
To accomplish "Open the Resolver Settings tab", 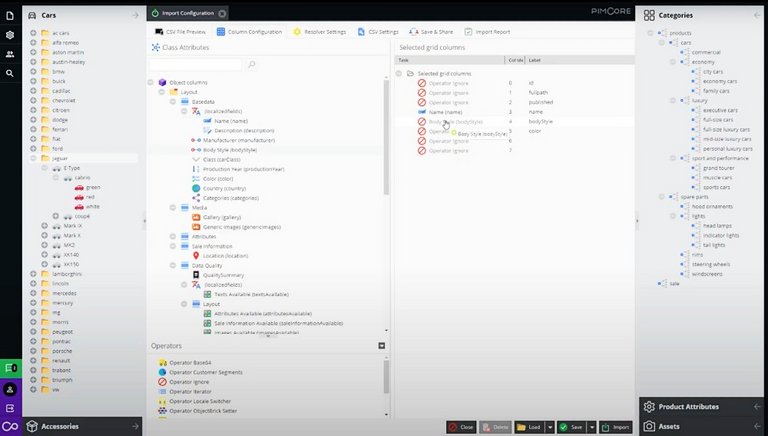I will (x=318, y=32).
